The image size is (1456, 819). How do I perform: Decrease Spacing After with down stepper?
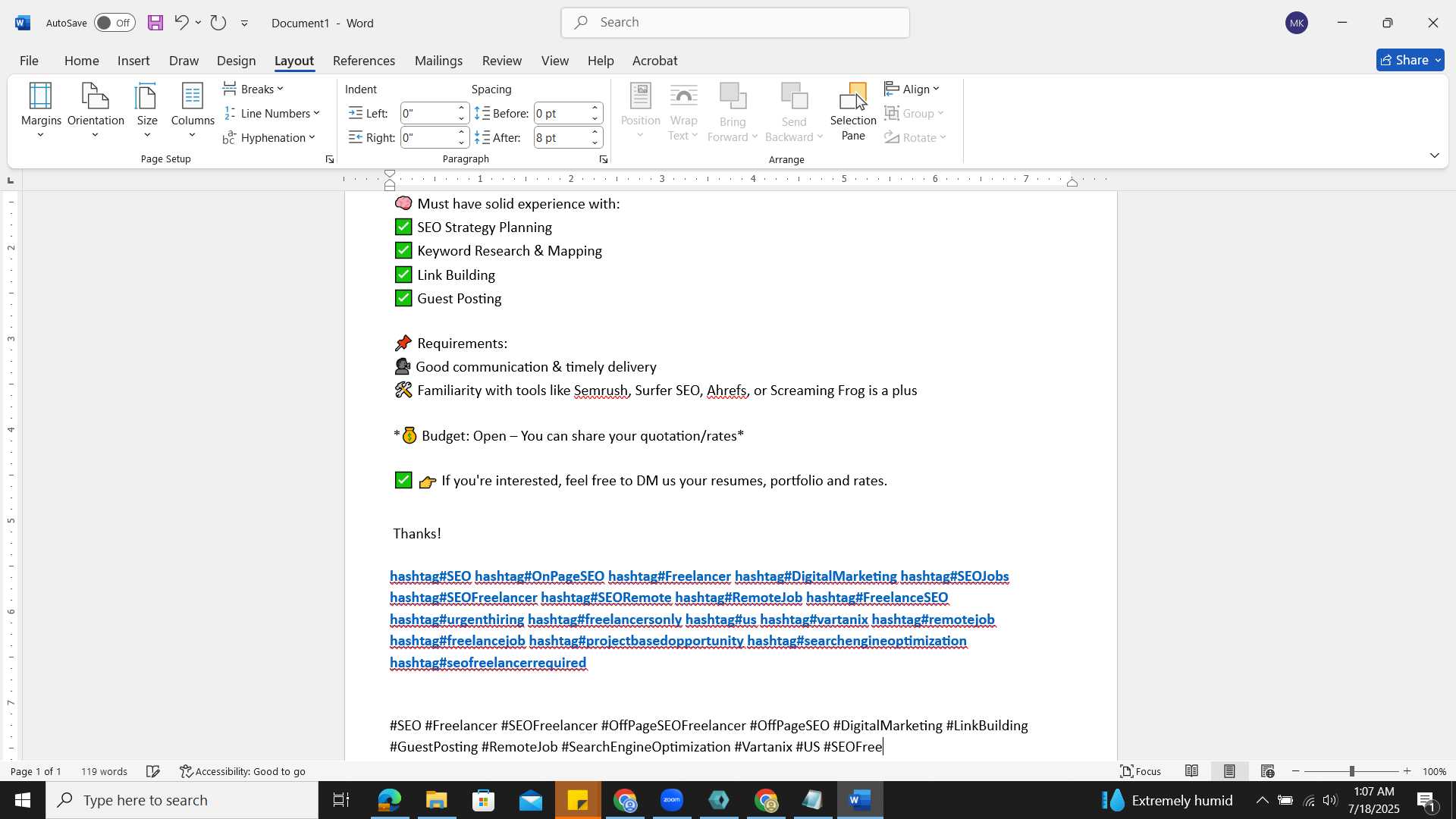click(595, 143)
